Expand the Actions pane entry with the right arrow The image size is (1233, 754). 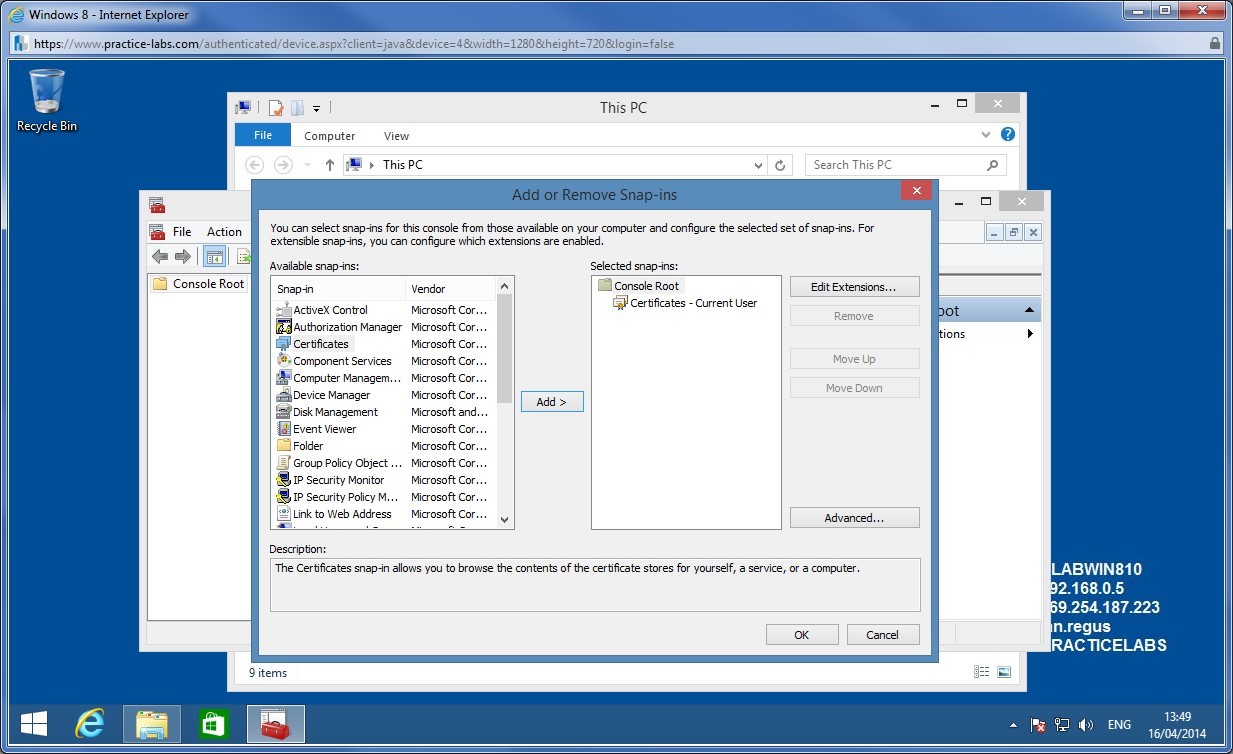(x=1028, y=334)
